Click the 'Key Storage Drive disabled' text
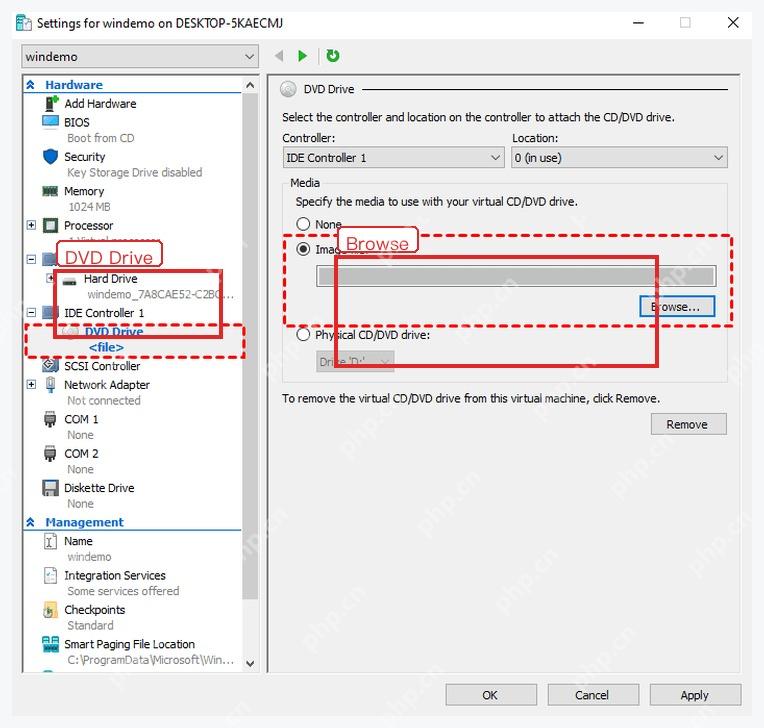 pos(134,172)
